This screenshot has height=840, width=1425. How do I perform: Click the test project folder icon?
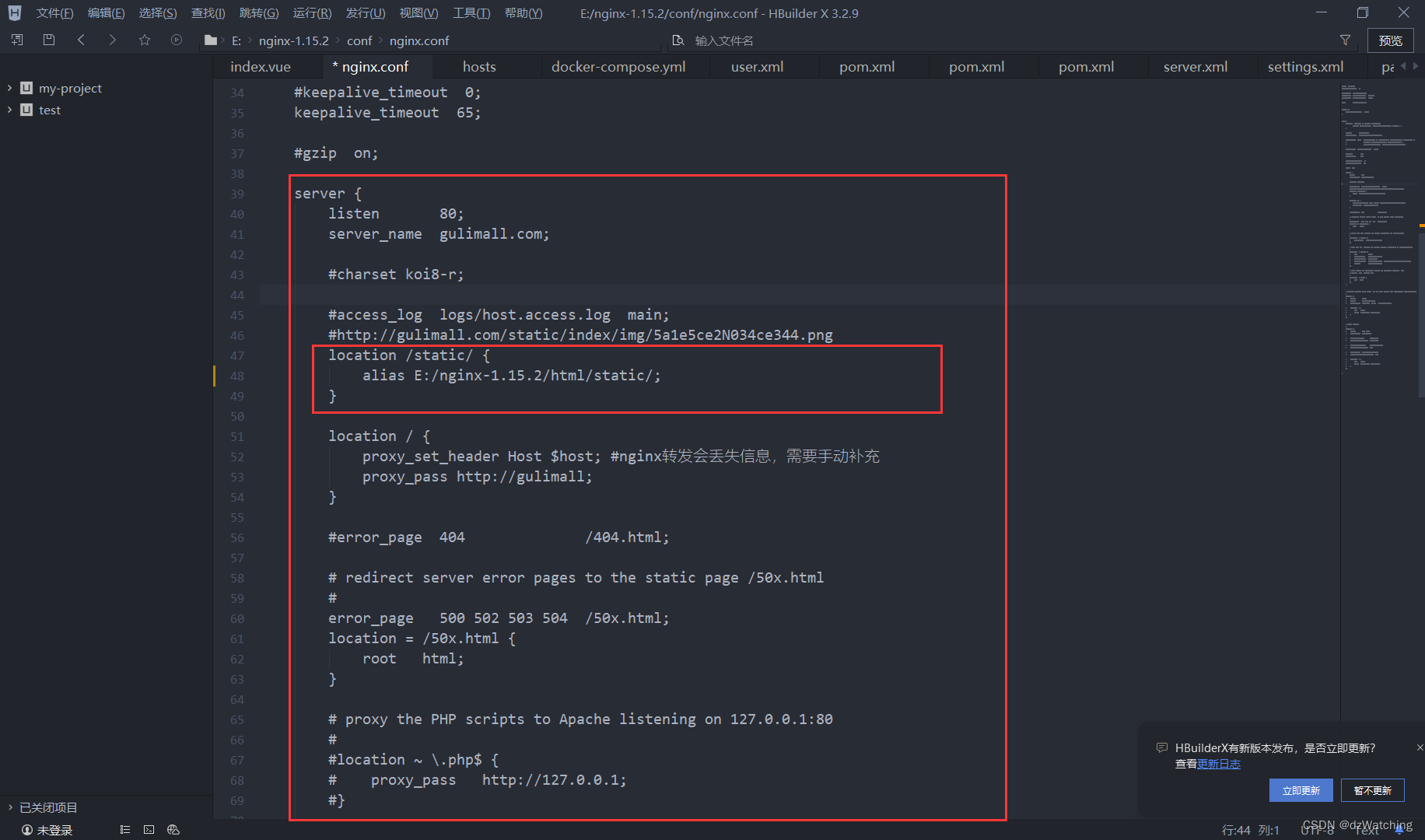pos(26,110)
